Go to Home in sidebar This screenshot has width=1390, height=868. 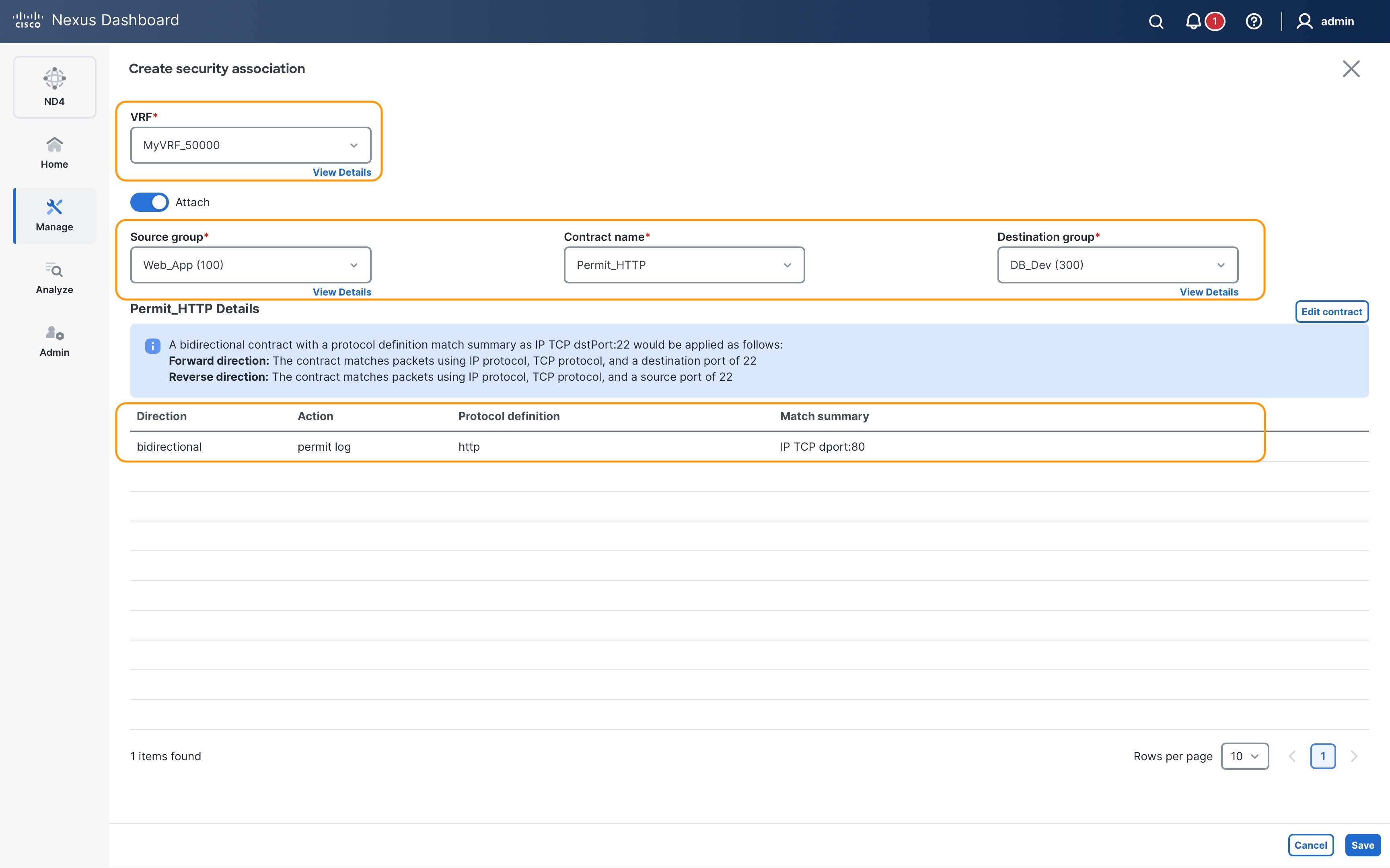[55, 153]
